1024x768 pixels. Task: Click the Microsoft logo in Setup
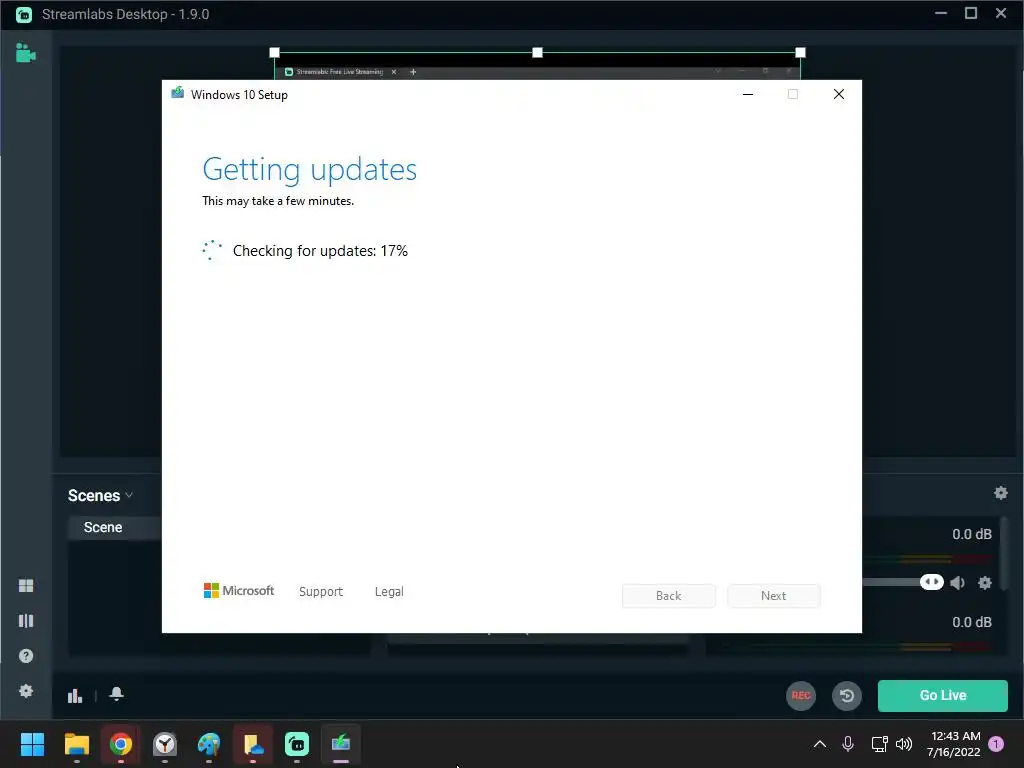239,591
